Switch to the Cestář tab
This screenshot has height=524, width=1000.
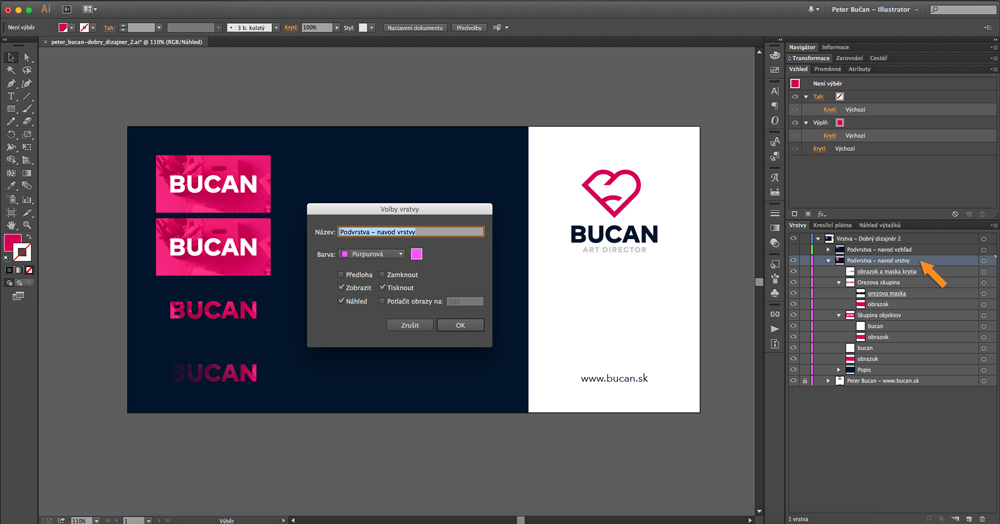[x=878, y=58]
